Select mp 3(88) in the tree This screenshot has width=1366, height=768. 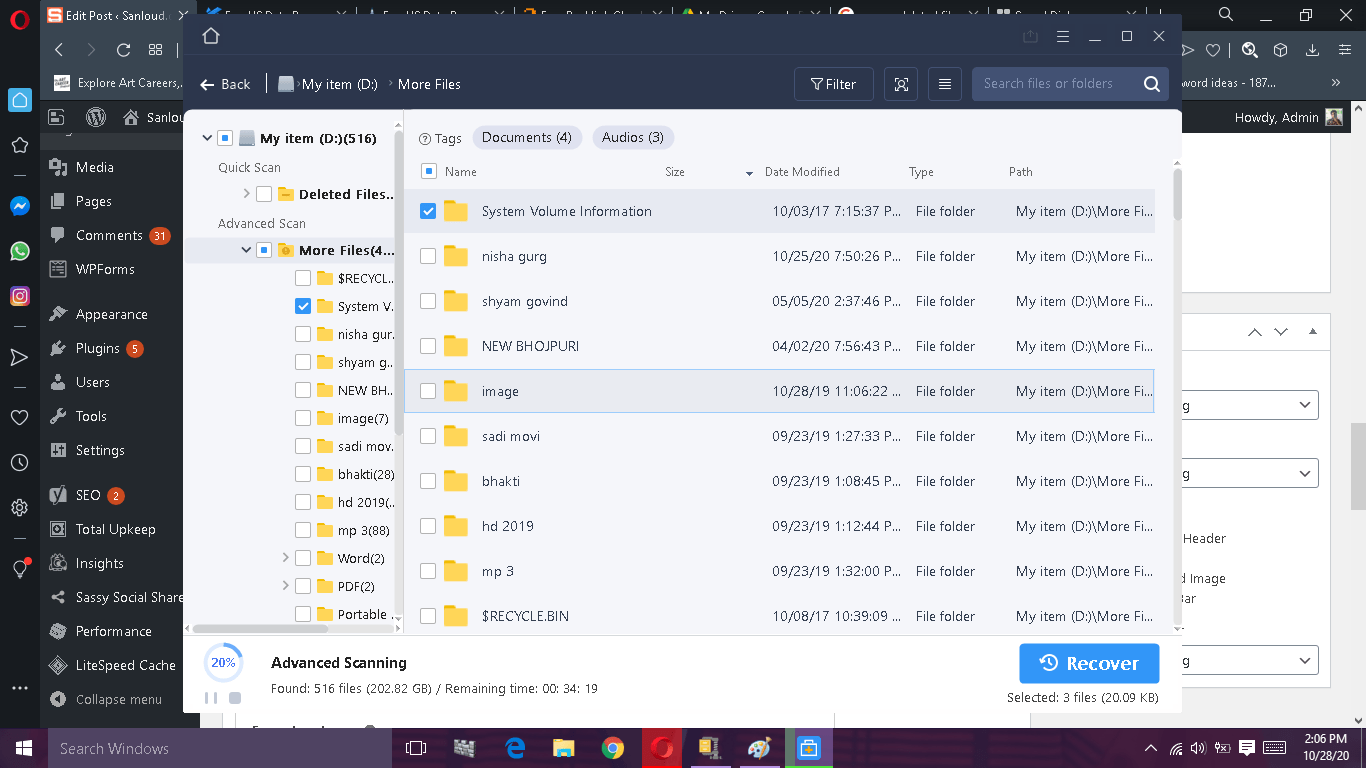click(x=364, y=530)
